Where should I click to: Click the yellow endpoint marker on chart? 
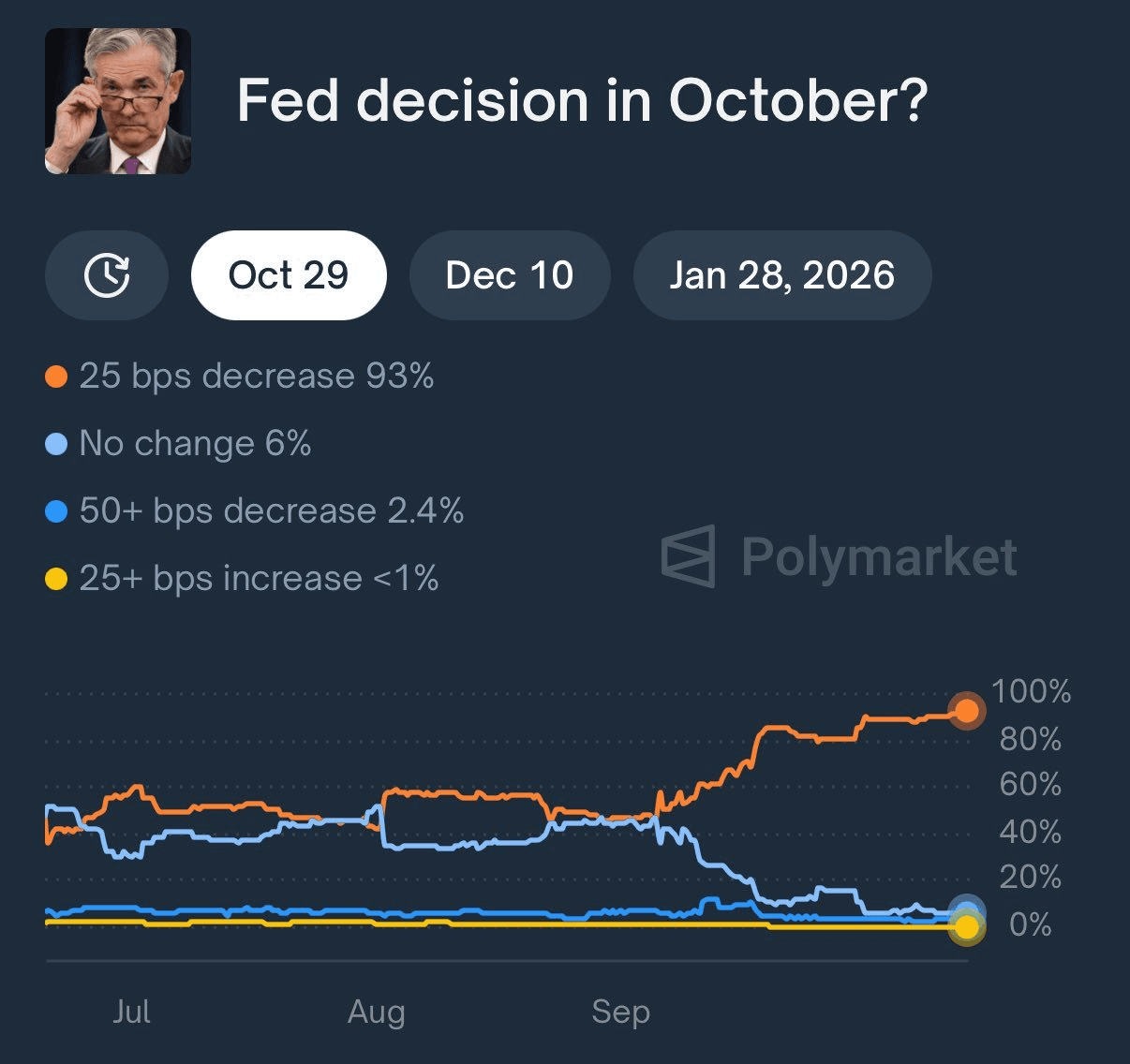(x=966, y=927)
